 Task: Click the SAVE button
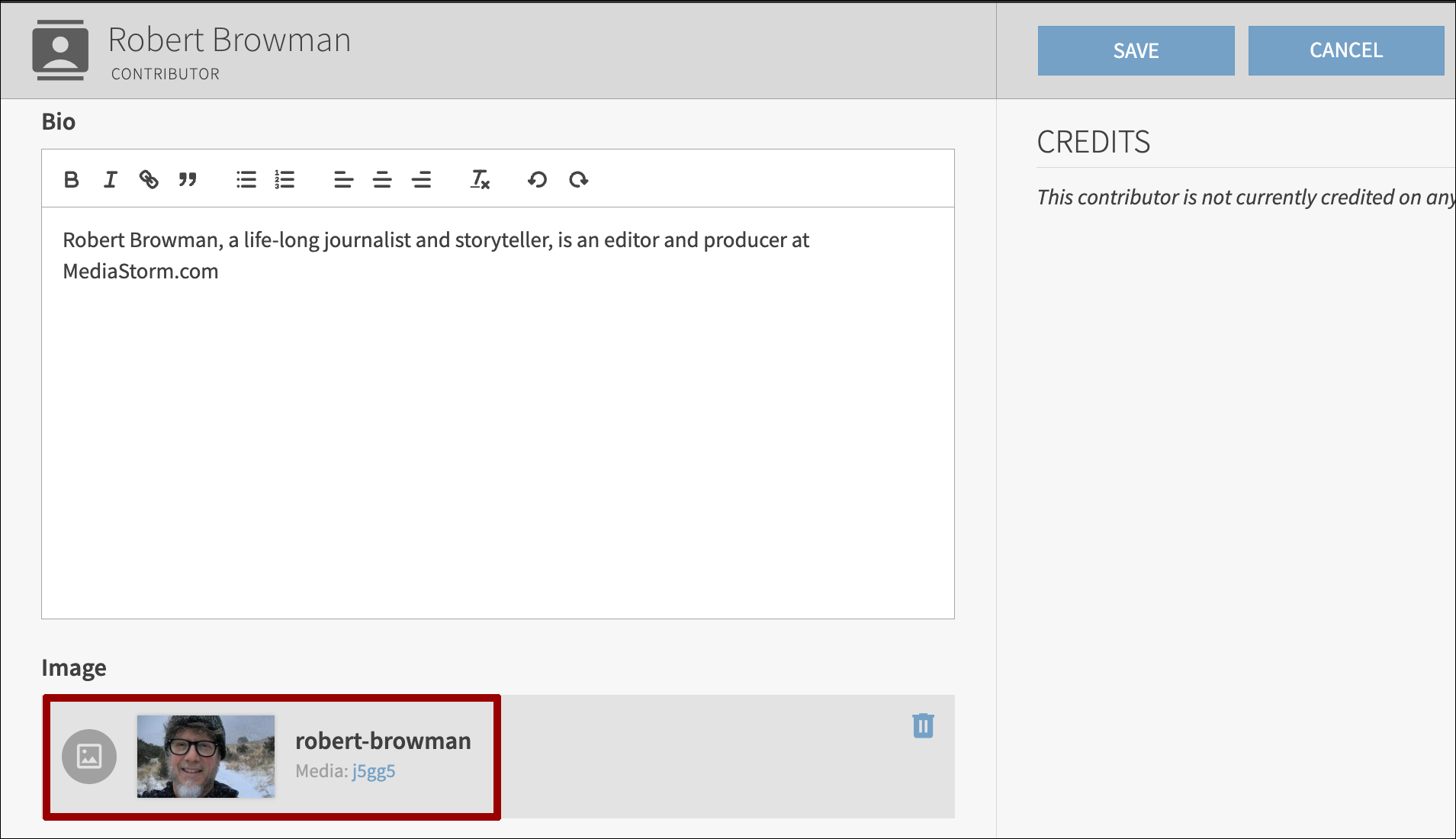1136,50
